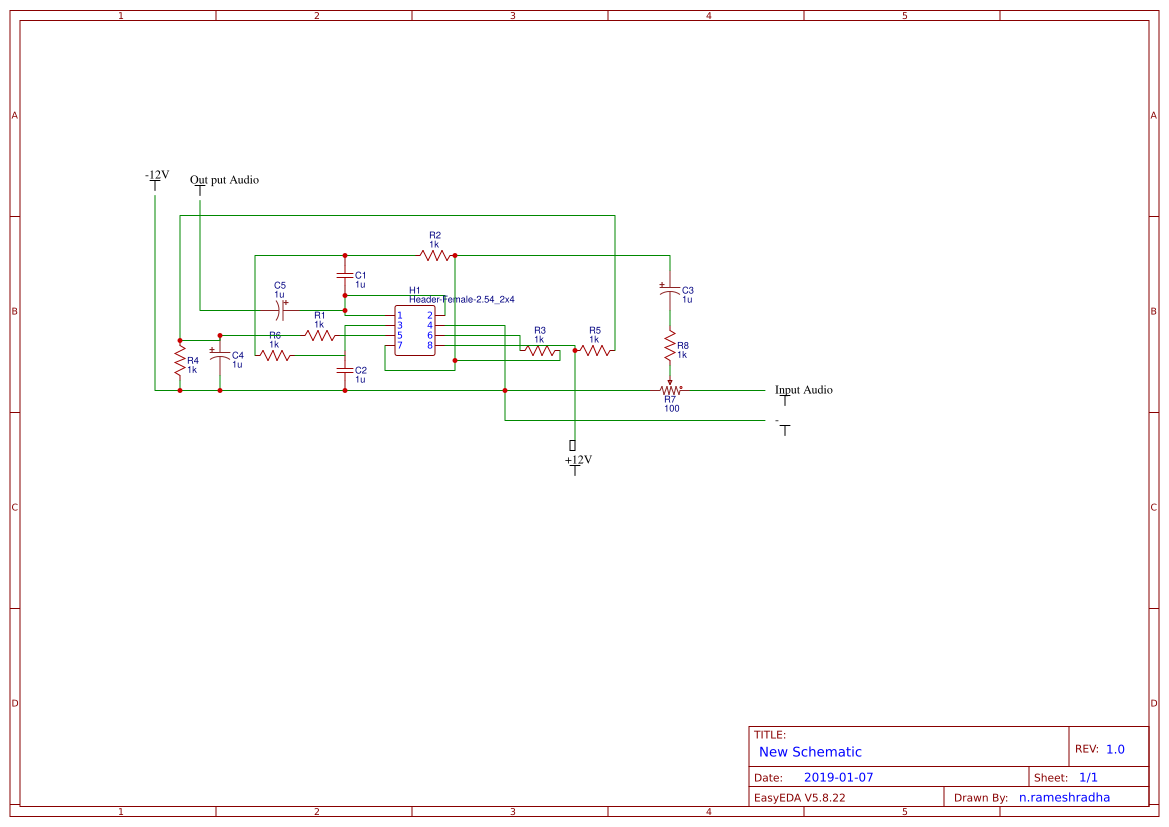This screenshot has height=827, width=1169.
Task: Select the R7 100 potentiometer symbol
Action: pos(669,389)
